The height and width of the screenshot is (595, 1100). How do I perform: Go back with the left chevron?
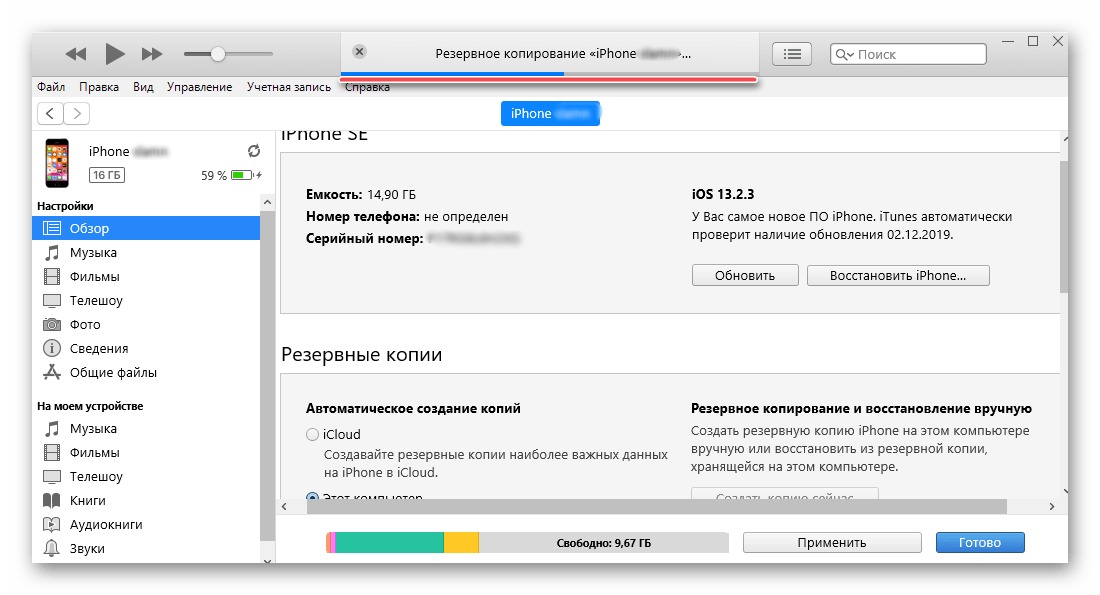50,113
